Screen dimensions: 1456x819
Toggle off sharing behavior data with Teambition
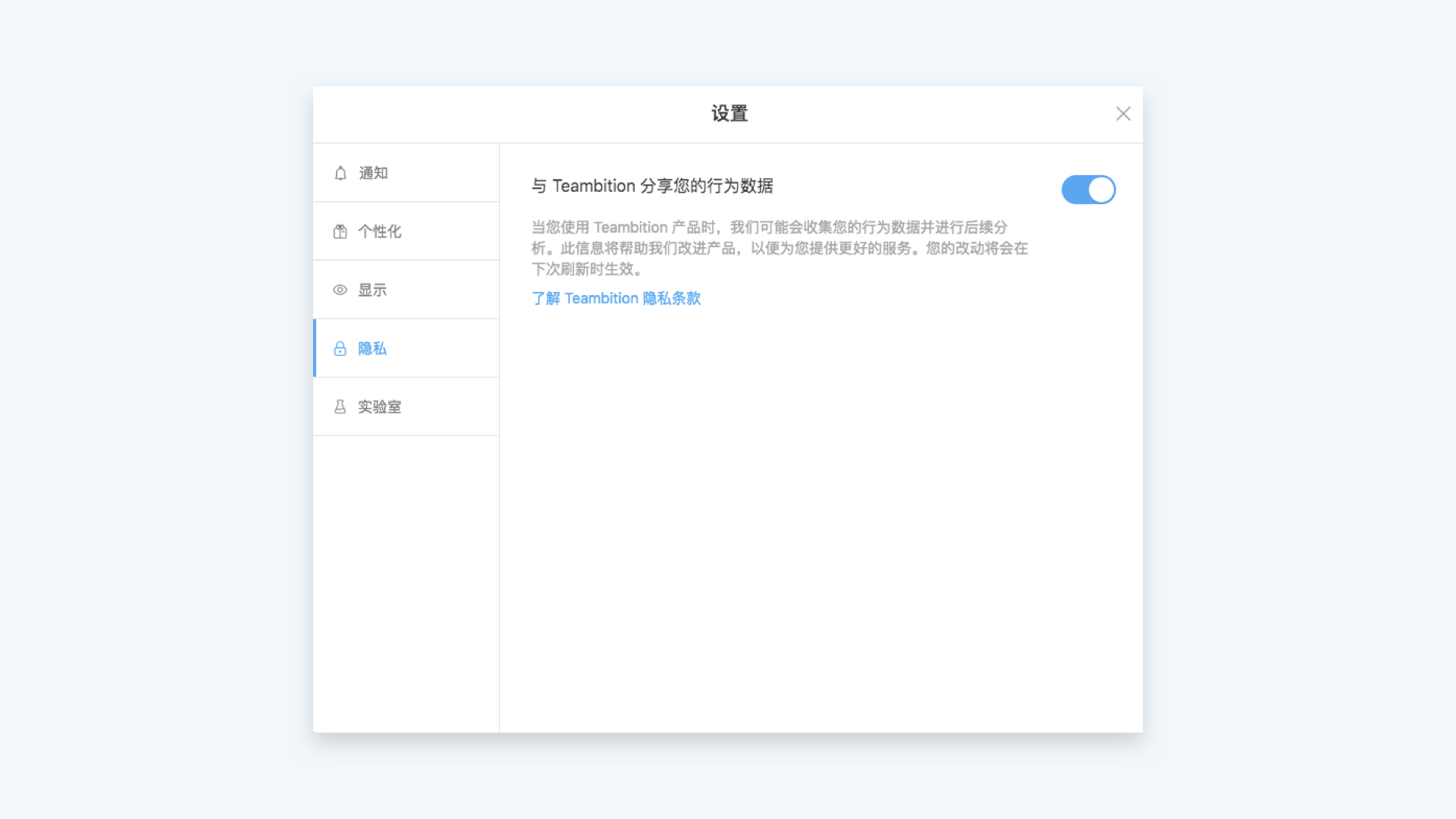point(1088,190)
